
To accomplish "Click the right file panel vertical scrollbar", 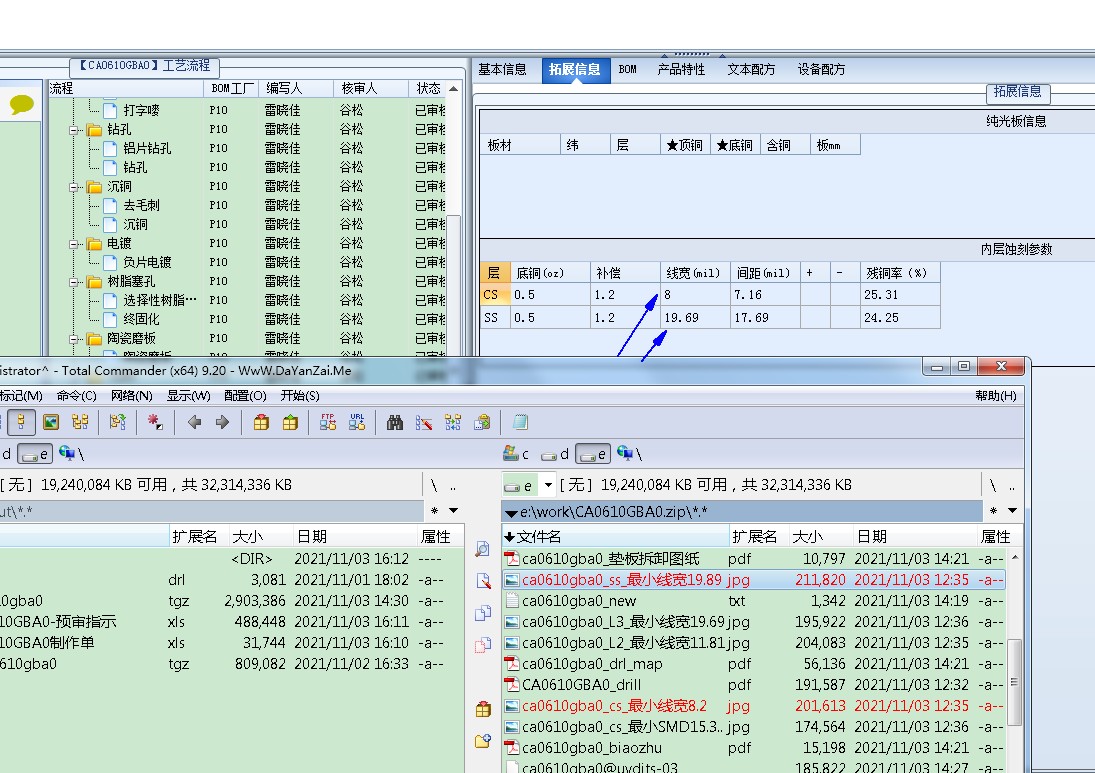I will pyautogui.click(x=1015, y=660).
